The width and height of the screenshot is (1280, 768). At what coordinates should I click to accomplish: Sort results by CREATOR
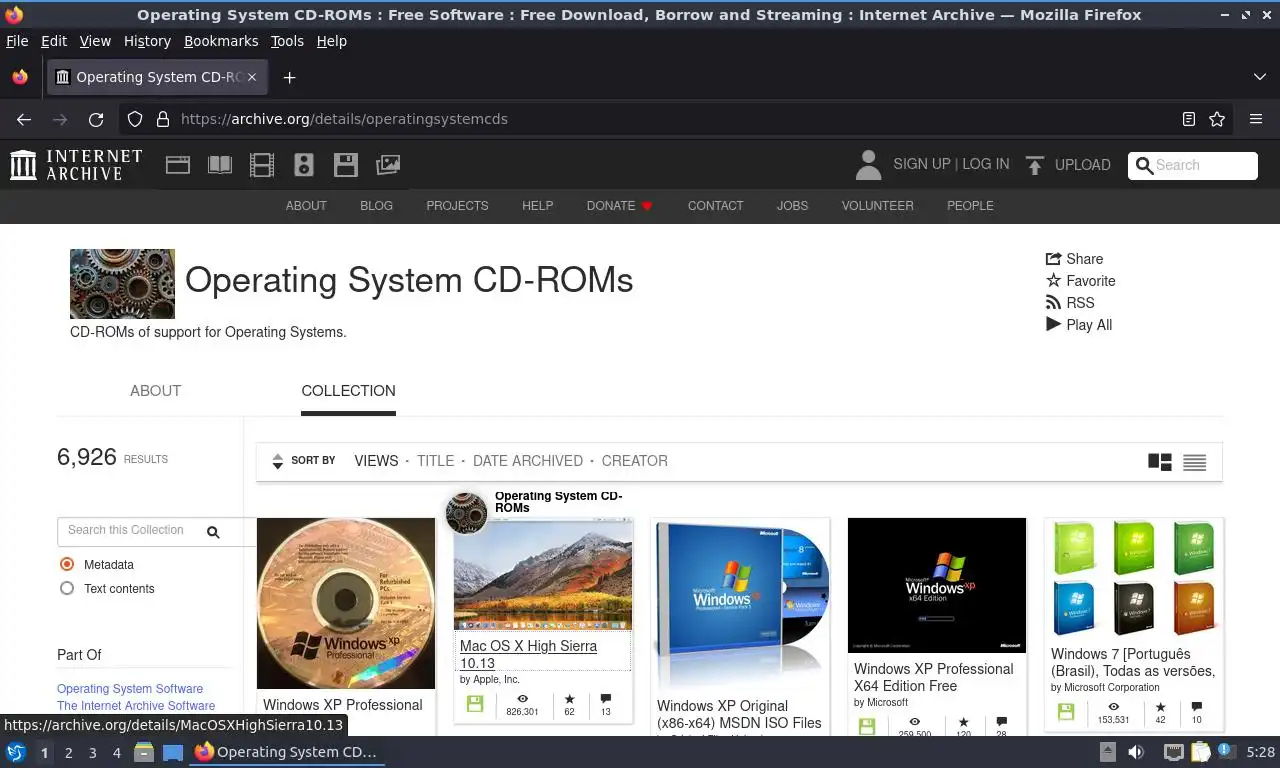tap(635, 461)
